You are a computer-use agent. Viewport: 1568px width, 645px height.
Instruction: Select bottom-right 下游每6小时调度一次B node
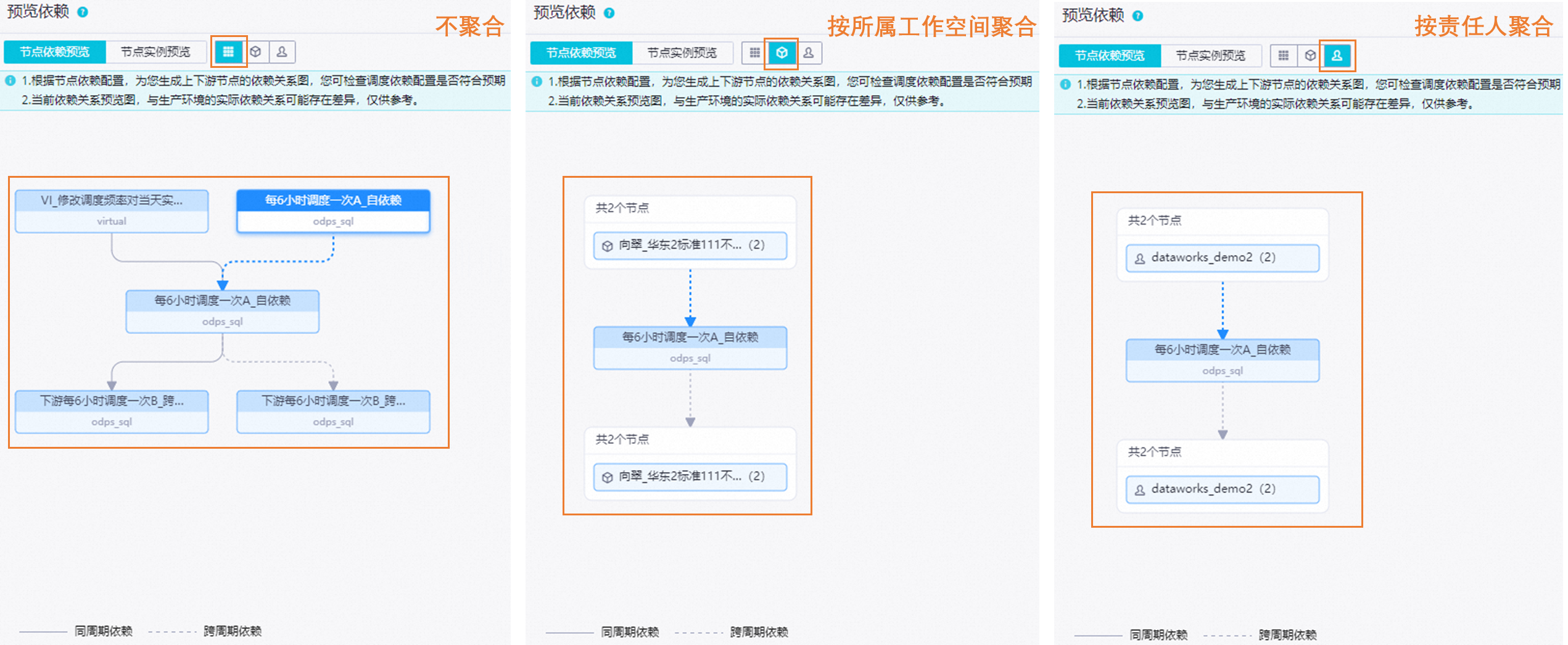[333, 412]
